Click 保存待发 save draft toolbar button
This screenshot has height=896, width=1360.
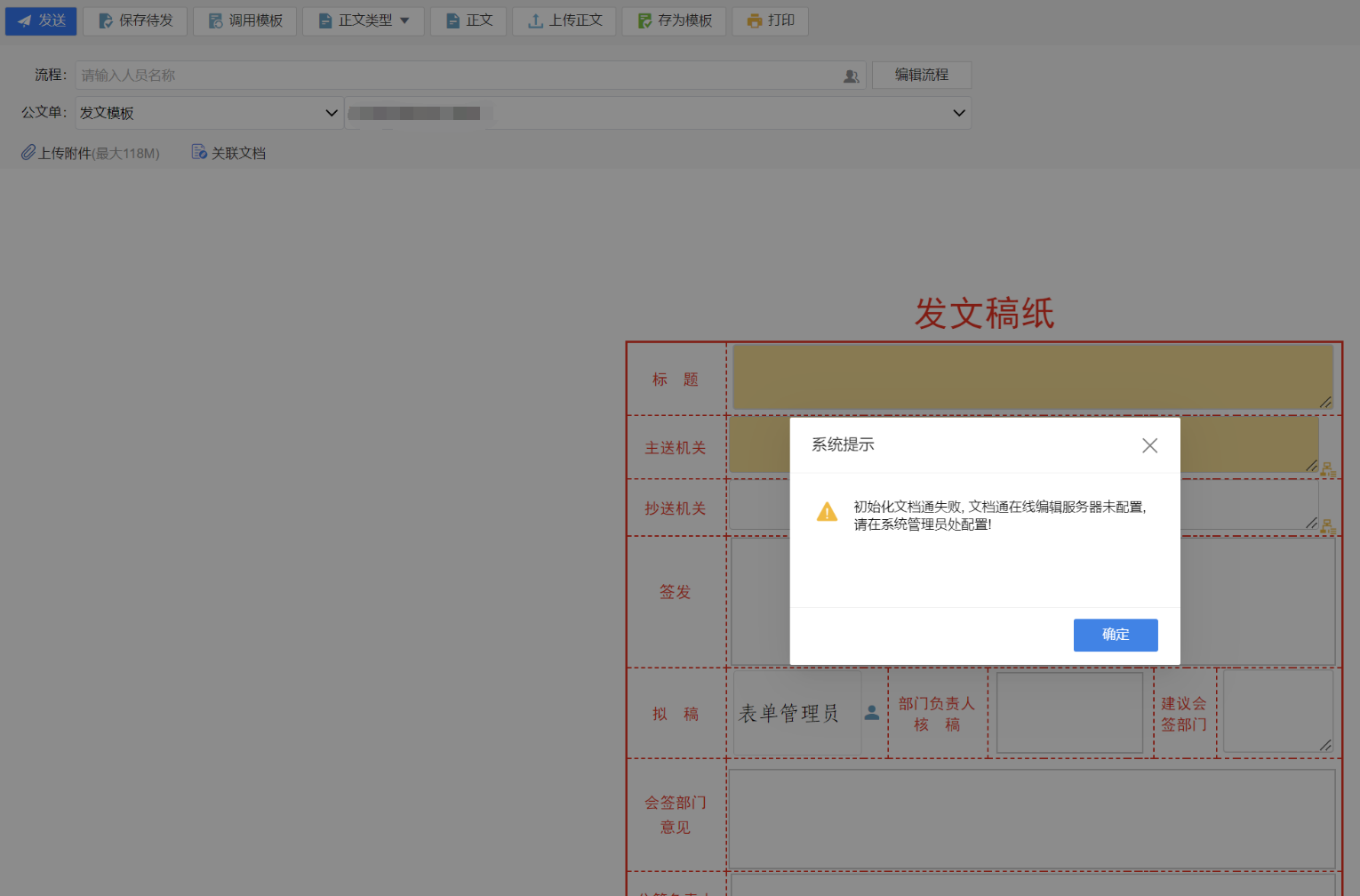[135, 21]
